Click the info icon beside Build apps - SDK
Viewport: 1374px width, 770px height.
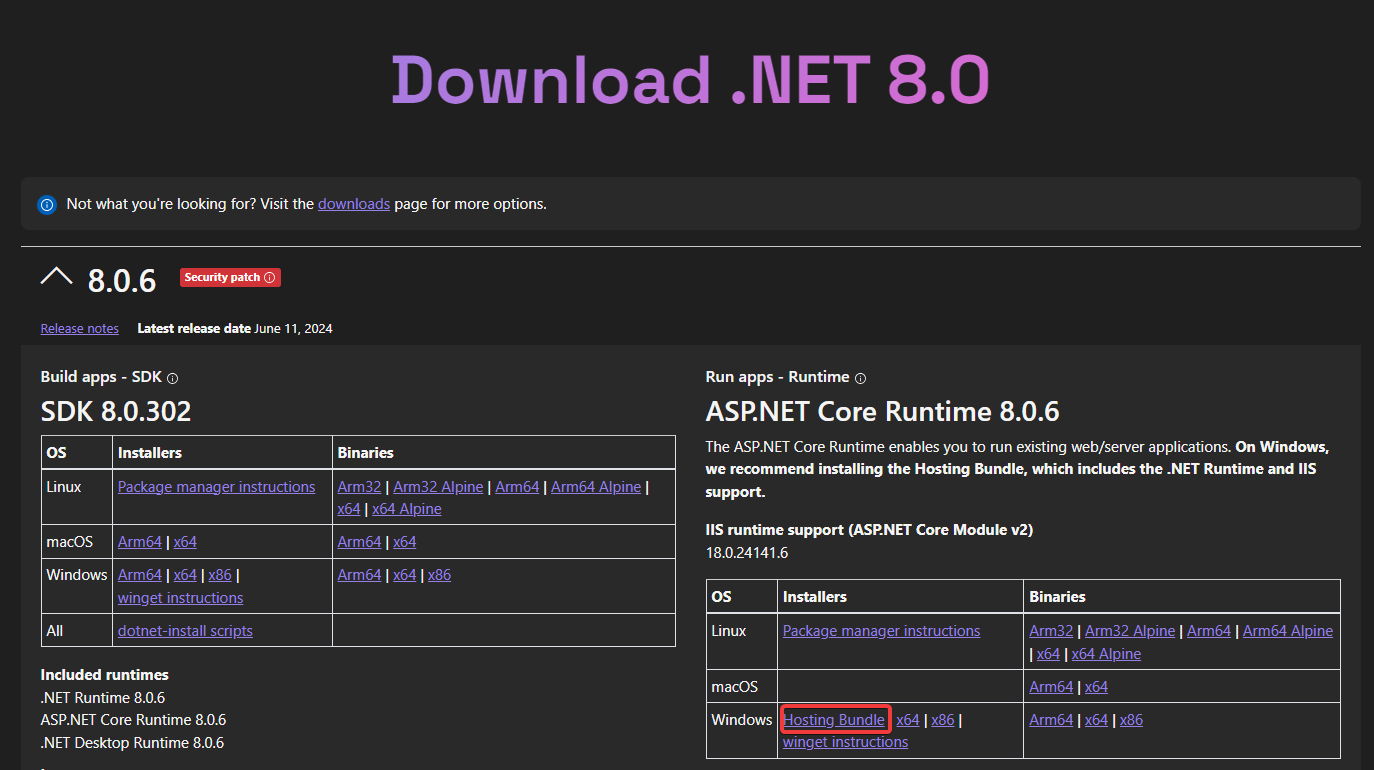pyautogui.click(x=173, y=379)
